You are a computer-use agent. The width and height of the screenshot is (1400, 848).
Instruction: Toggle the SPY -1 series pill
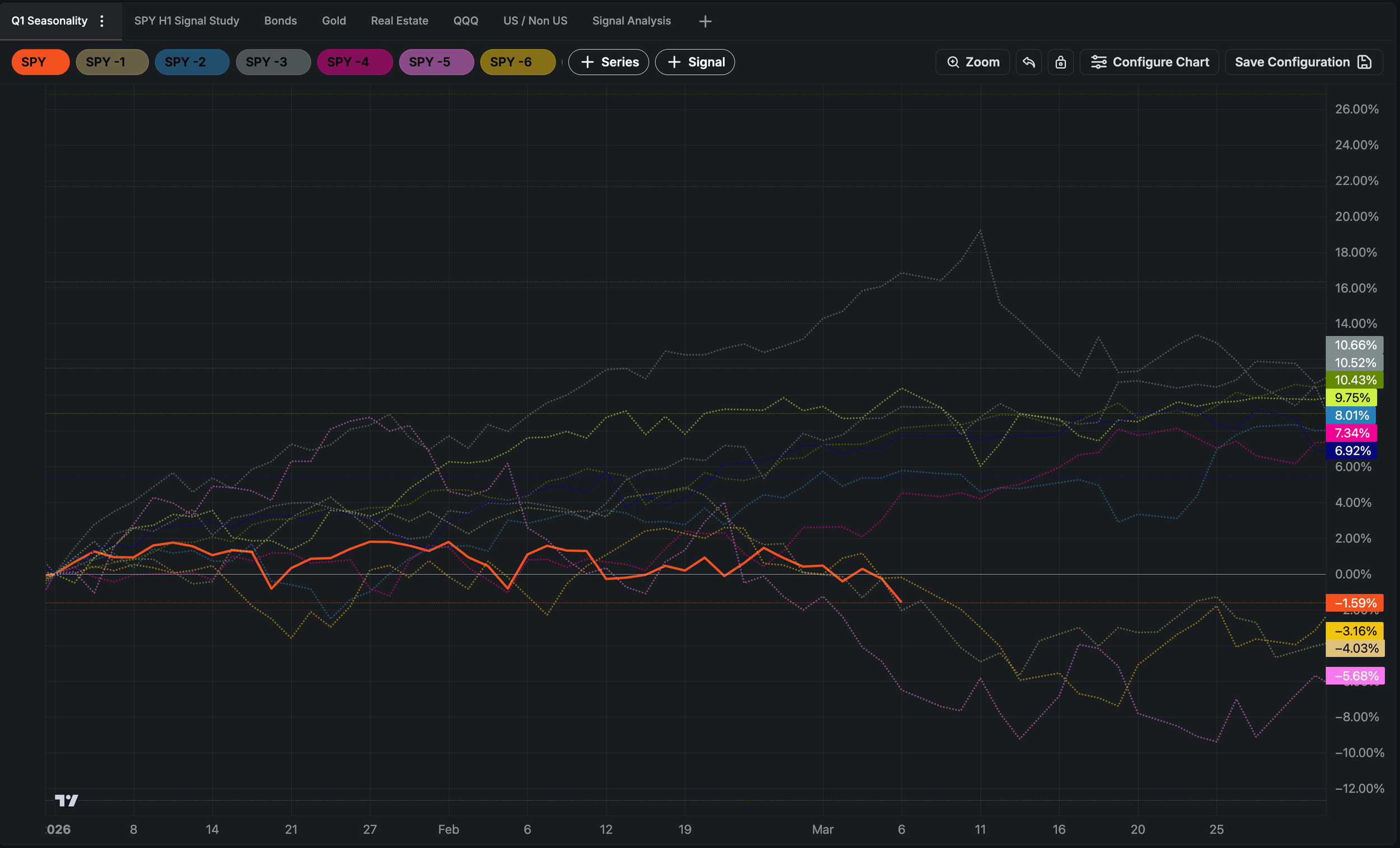(x=112, y=62)
